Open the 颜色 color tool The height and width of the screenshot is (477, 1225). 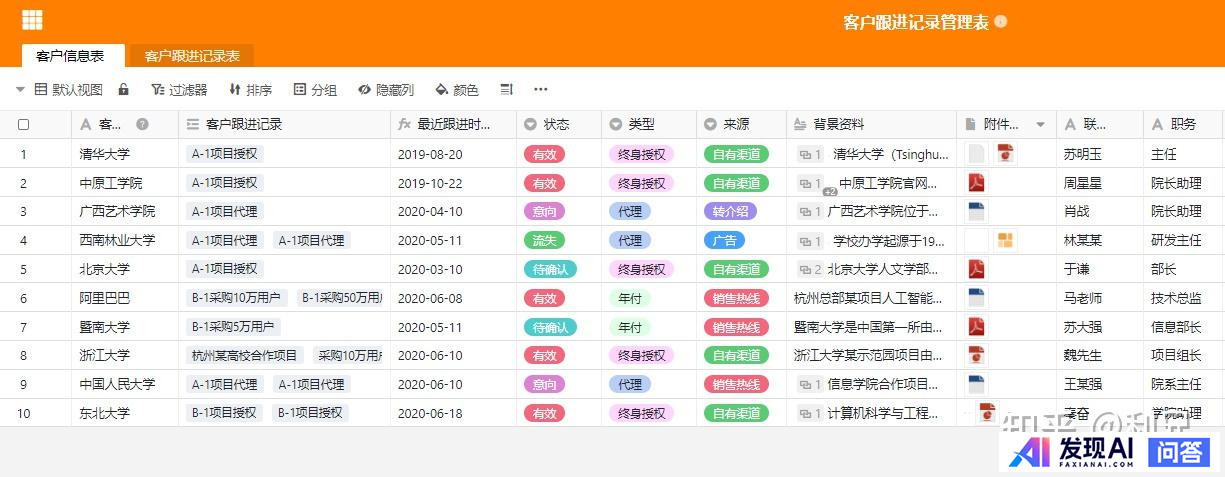(457, 89)
